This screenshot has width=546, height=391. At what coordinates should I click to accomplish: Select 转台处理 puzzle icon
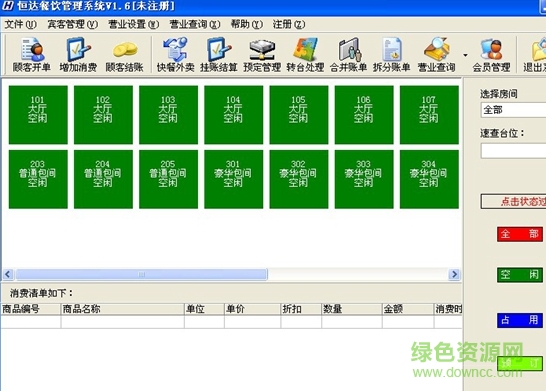[305, 55]
